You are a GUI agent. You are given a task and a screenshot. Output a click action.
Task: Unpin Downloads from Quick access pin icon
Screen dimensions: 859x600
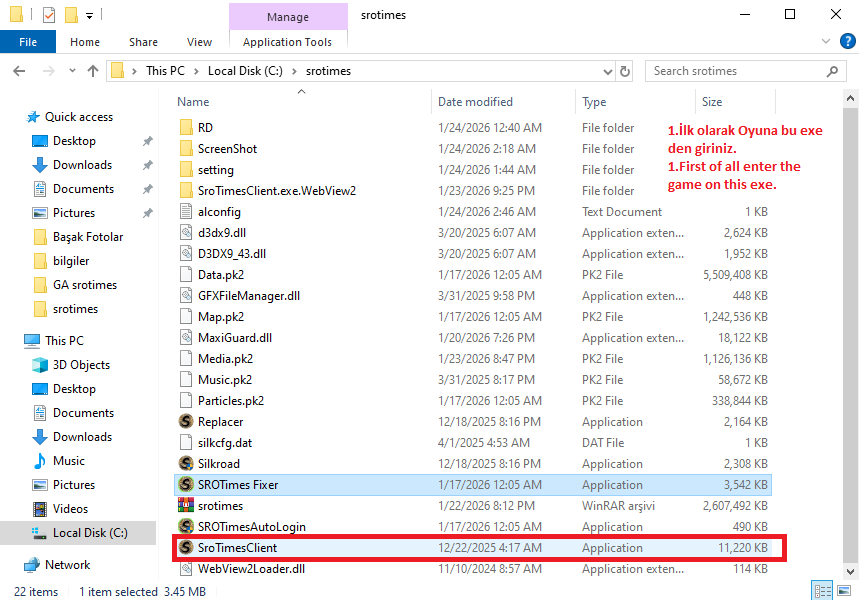[147, 165]
